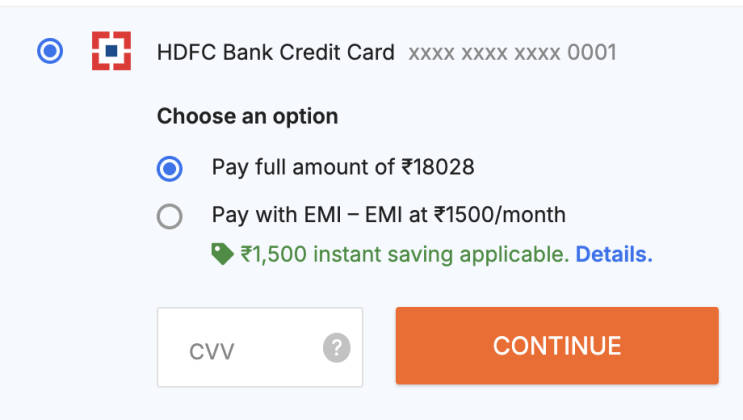Open the CVV help question mark icon

[x=337, y=348]
